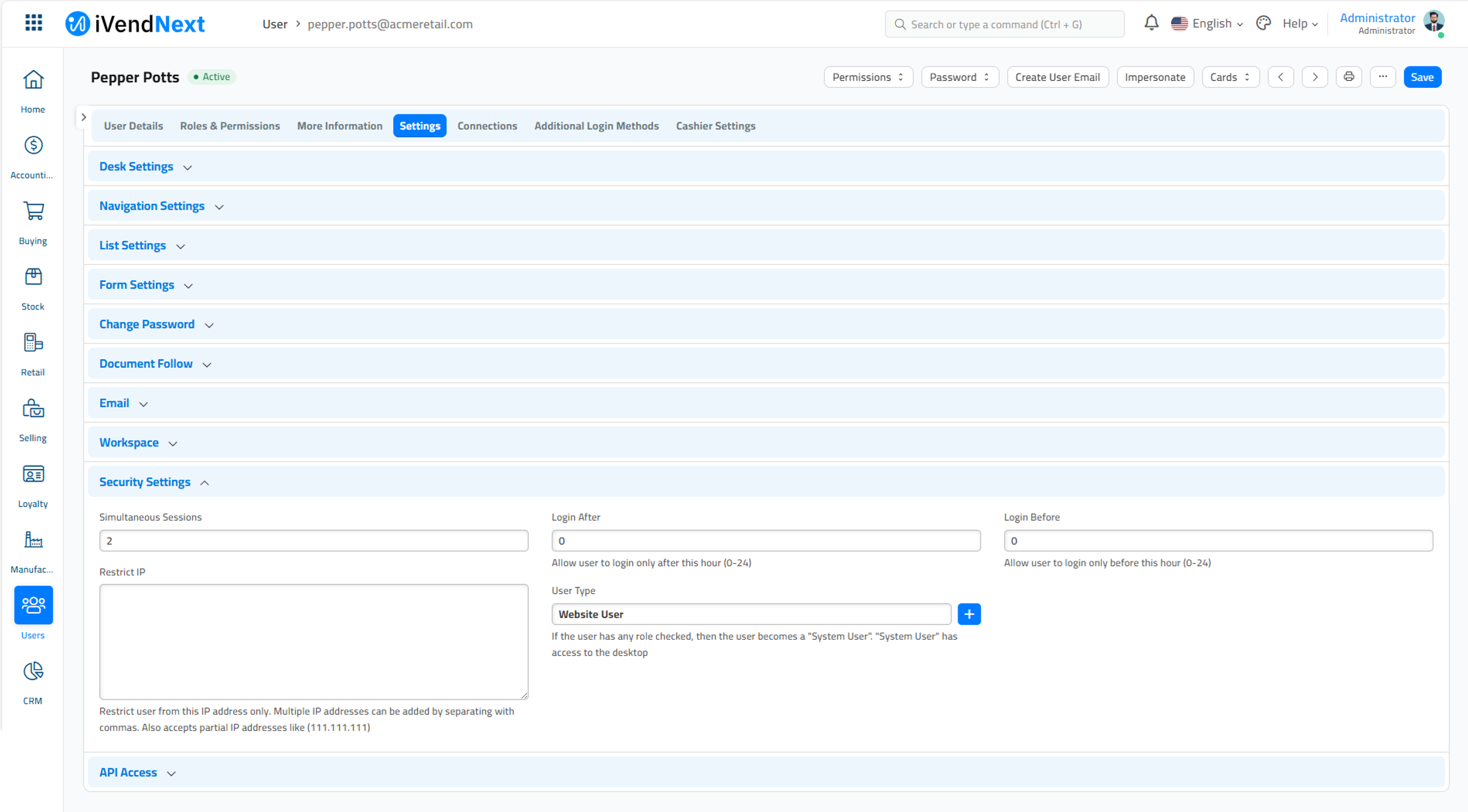Click the Save button
1468x812 pixels.
1422,77
